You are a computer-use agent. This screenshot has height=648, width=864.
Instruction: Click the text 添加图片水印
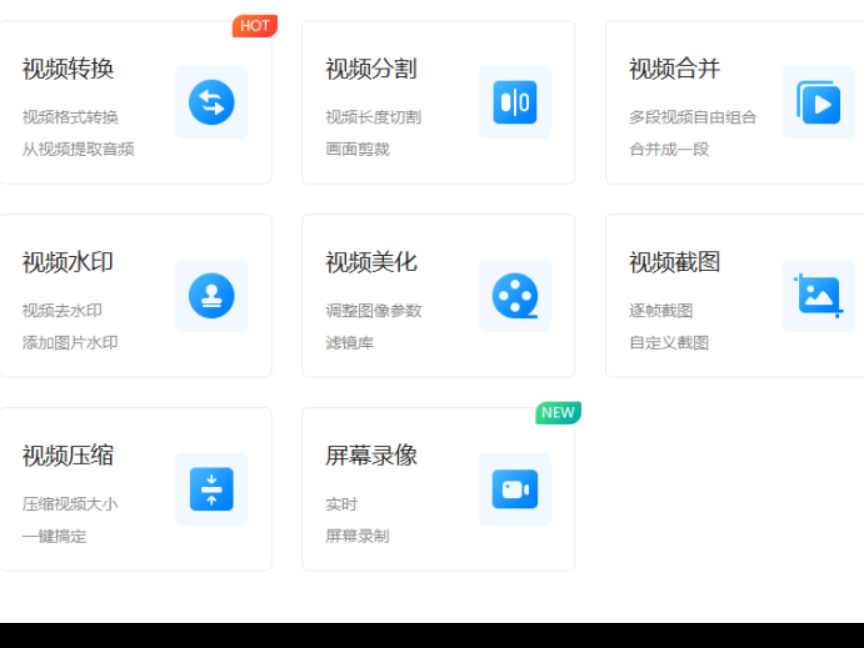tap(70, 343)
